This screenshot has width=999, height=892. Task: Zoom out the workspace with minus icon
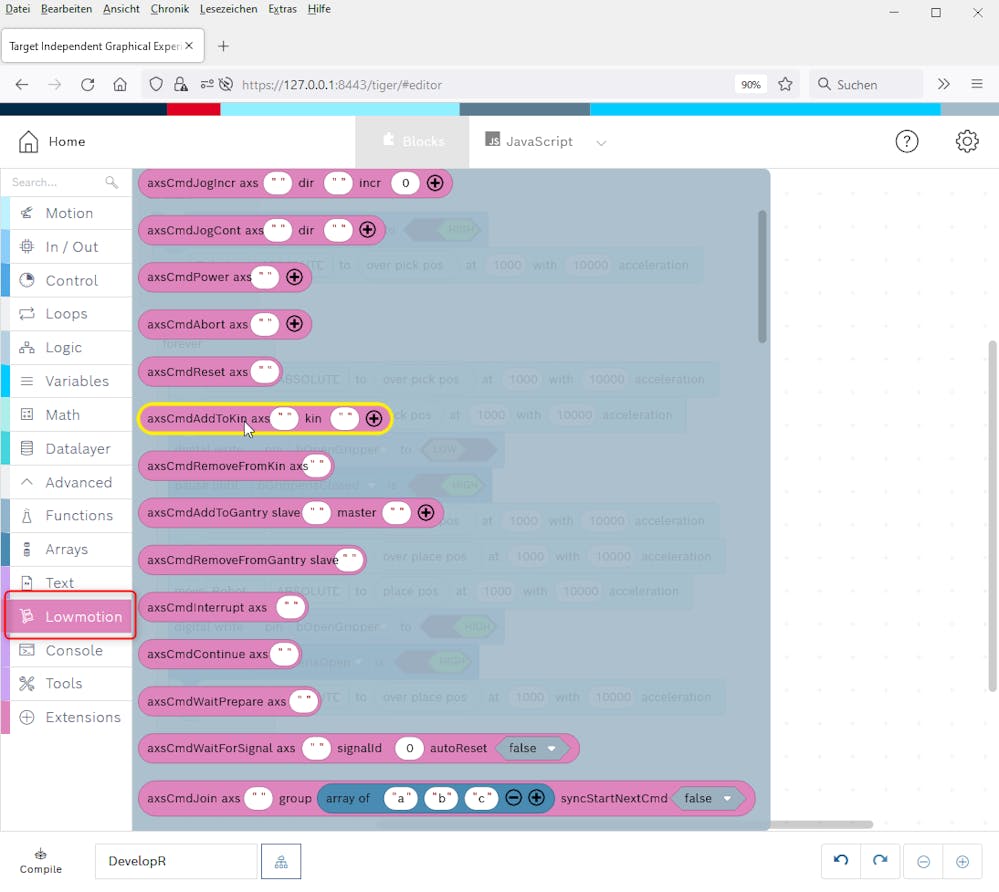(923, 861)
